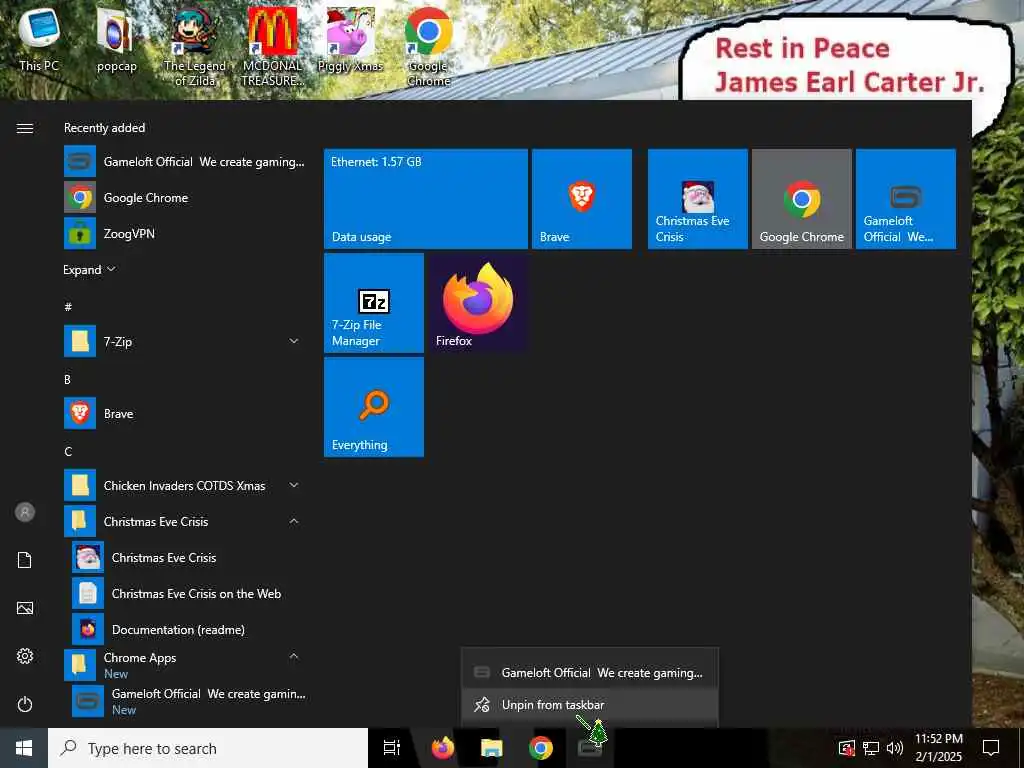This screenshot has height=768, width=1024.
Task: Open the 7-Zip folder in app list
Action: coord(185,341)
